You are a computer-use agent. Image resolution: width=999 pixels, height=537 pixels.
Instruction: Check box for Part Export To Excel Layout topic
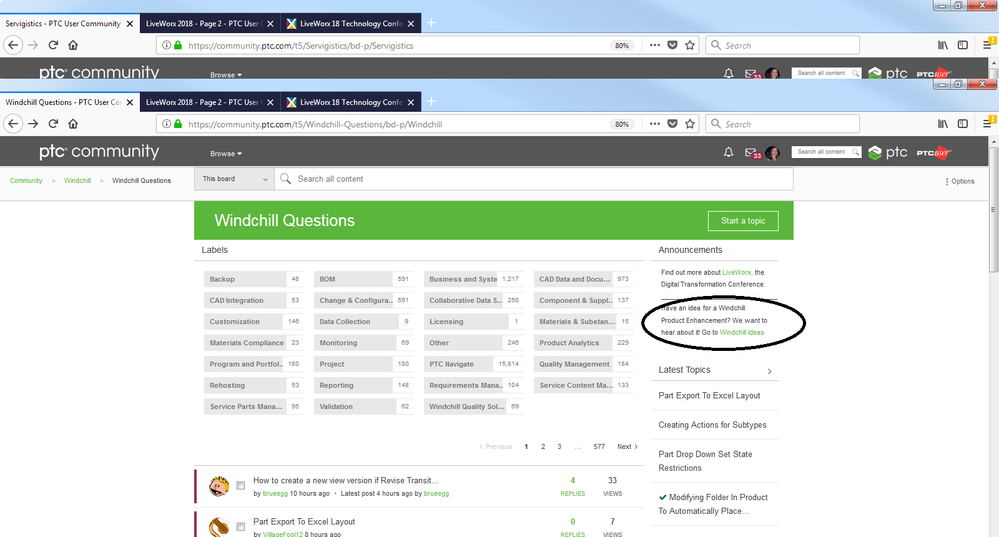tap(240, 527)
